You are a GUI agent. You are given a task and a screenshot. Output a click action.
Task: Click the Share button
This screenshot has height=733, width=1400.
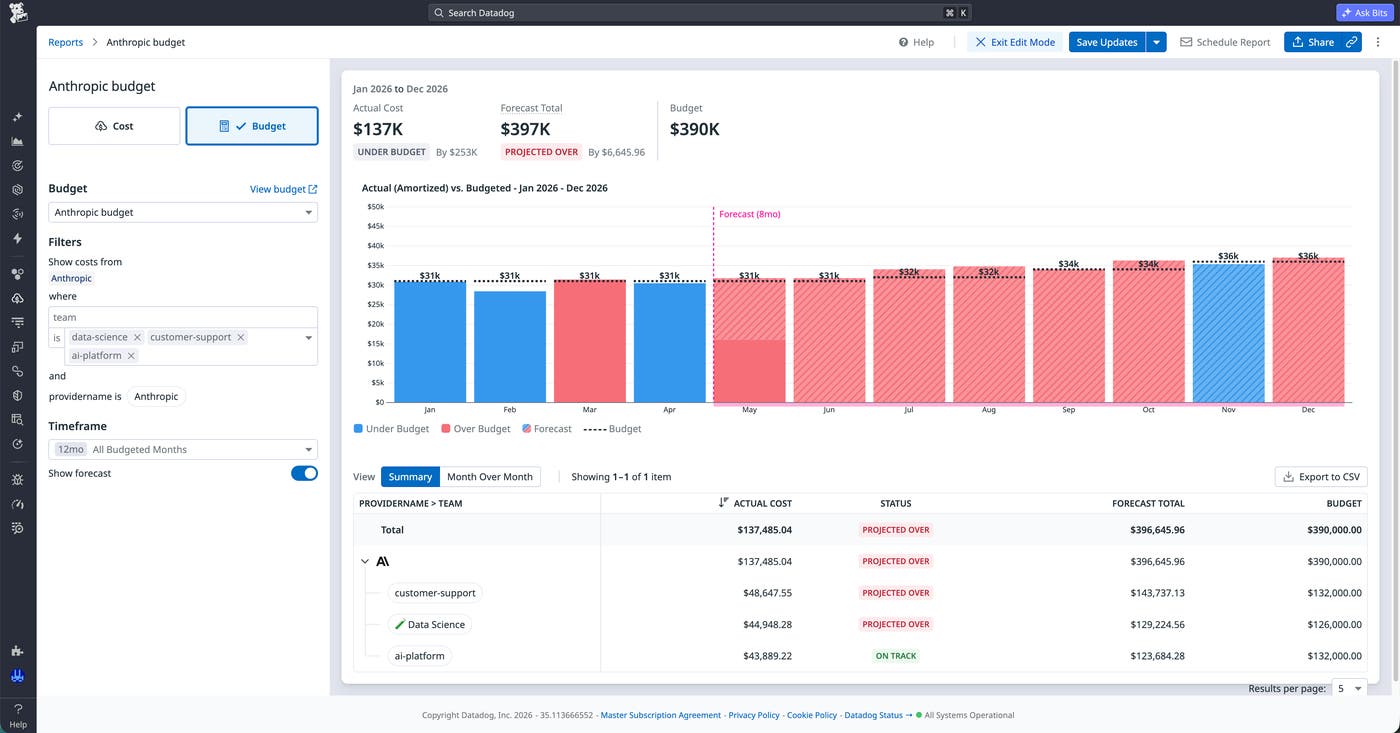(1313, 42)
